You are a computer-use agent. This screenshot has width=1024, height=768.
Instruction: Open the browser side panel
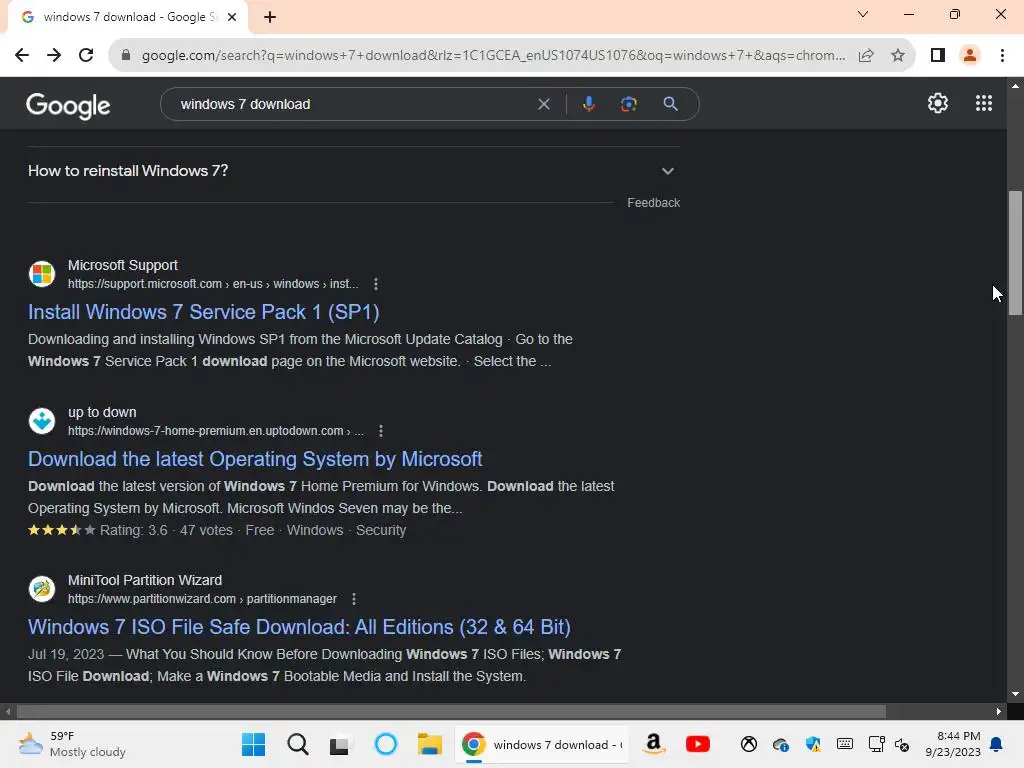tap(938, 56)
